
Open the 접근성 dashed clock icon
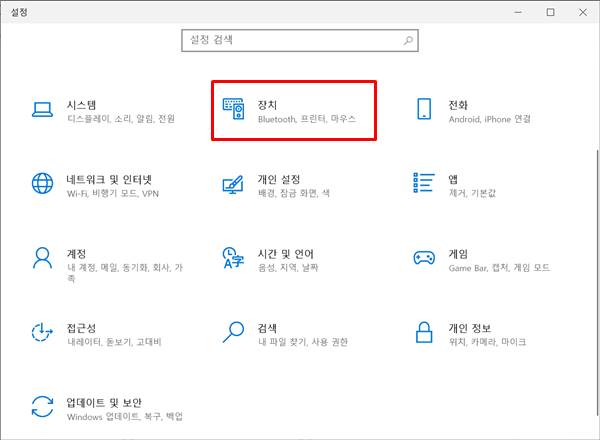42,332
